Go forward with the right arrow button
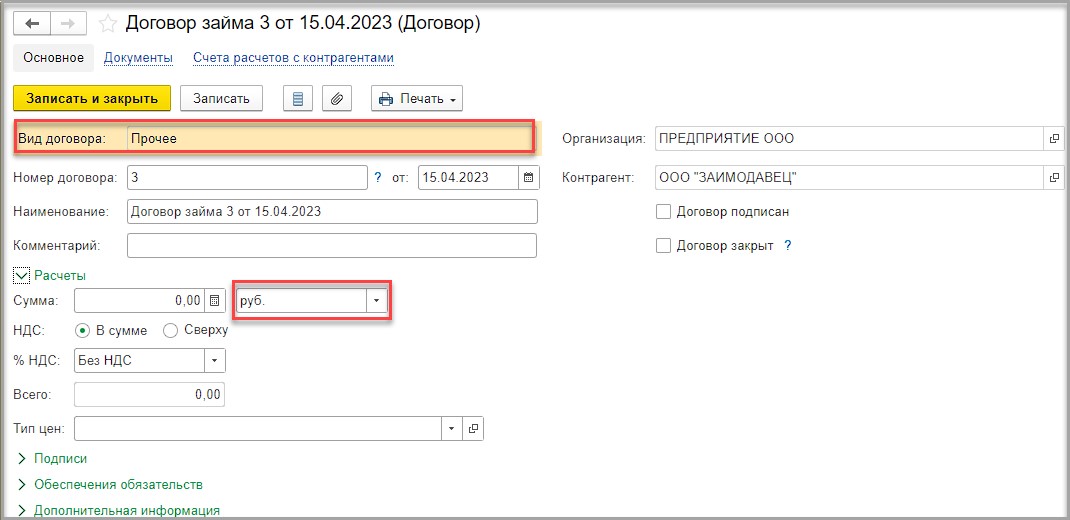1070x520 pixels. click(67, 23)
